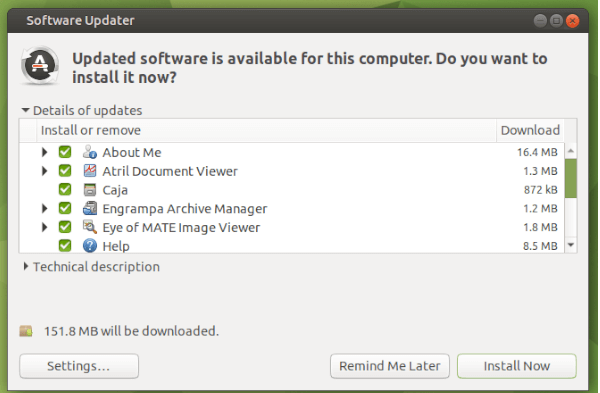Click the Eye of MATE magnifier icon

pos(90,227)
